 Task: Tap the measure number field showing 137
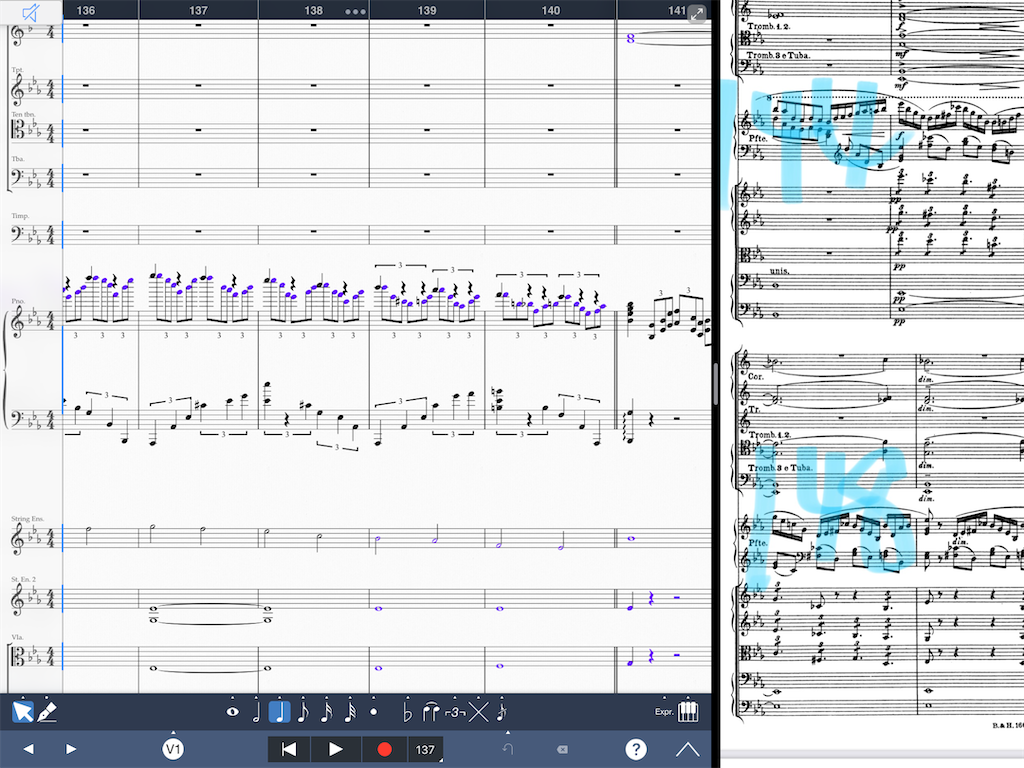[426, 750]
